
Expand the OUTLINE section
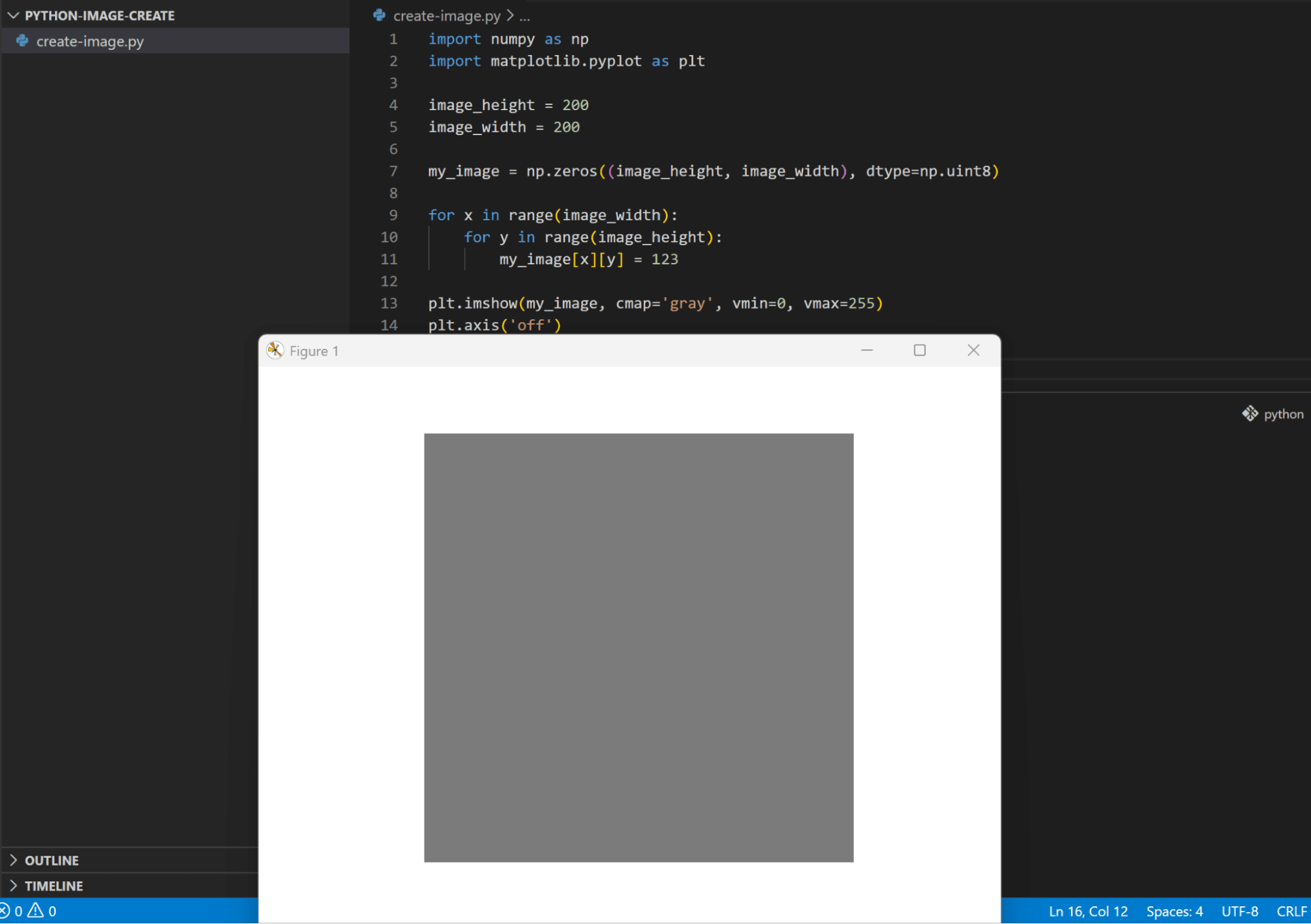51,860
